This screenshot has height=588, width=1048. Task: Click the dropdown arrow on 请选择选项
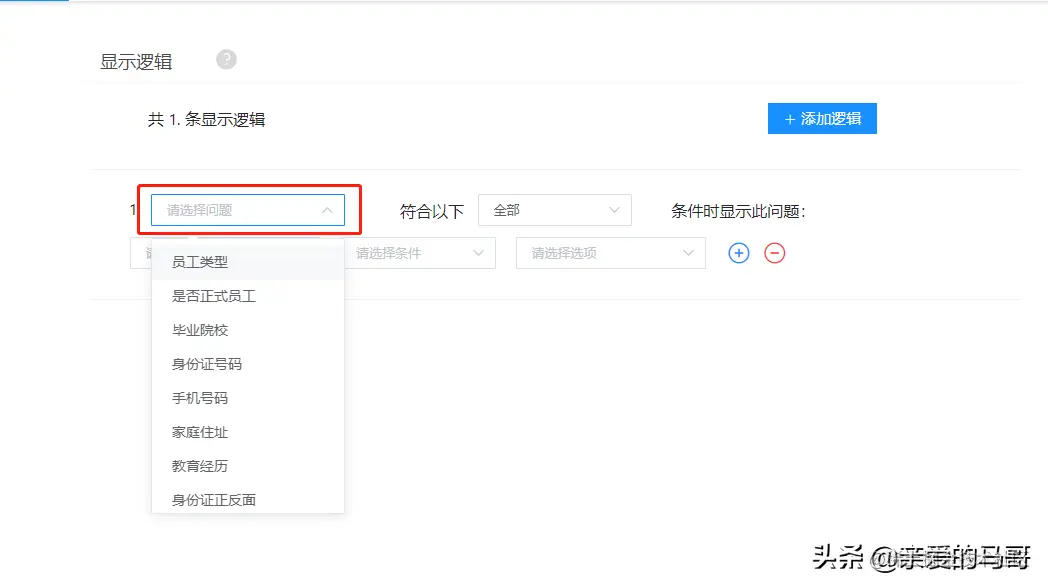(688, 253)
